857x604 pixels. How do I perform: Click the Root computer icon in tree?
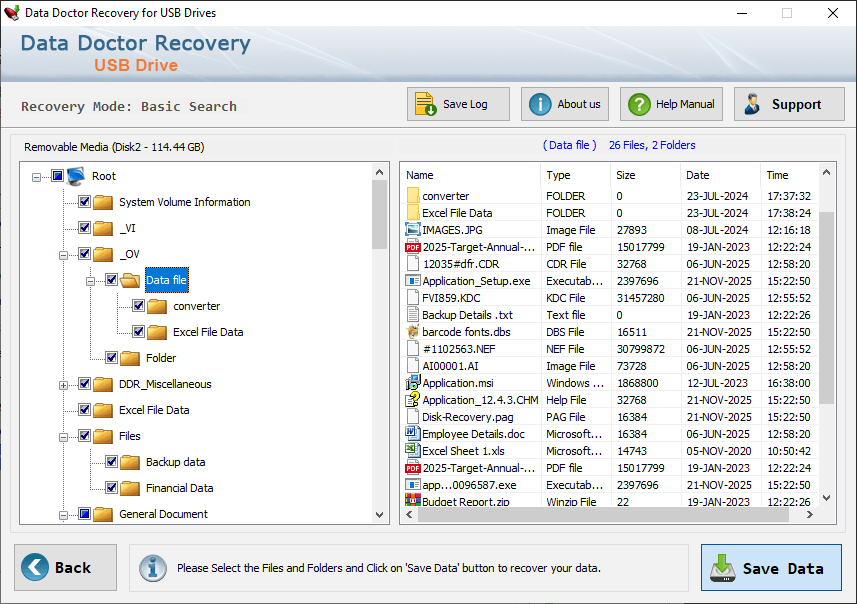pyautogui.click(x=76, y=176)
